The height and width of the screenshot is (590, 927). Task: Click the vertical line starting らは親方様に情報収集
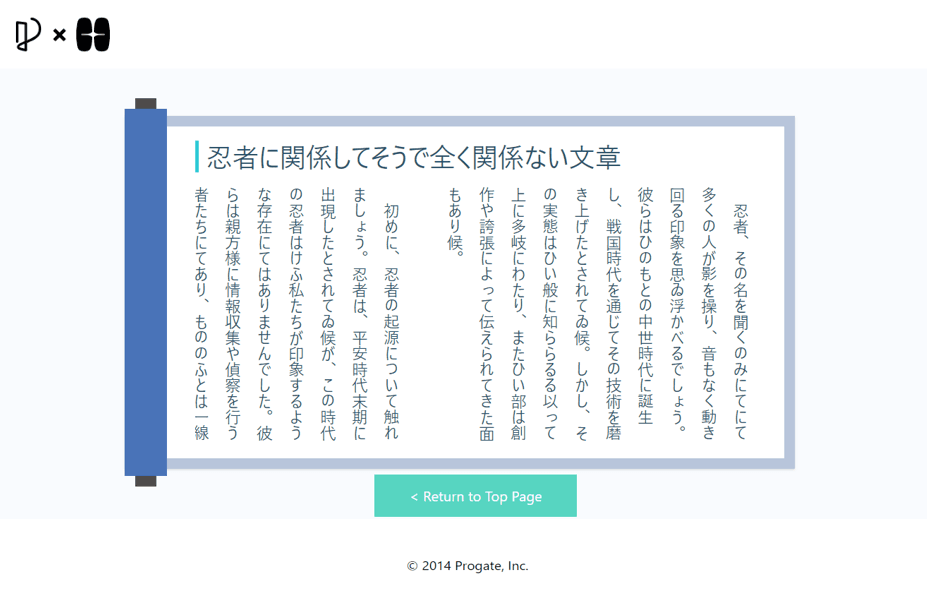coord(233,314)
